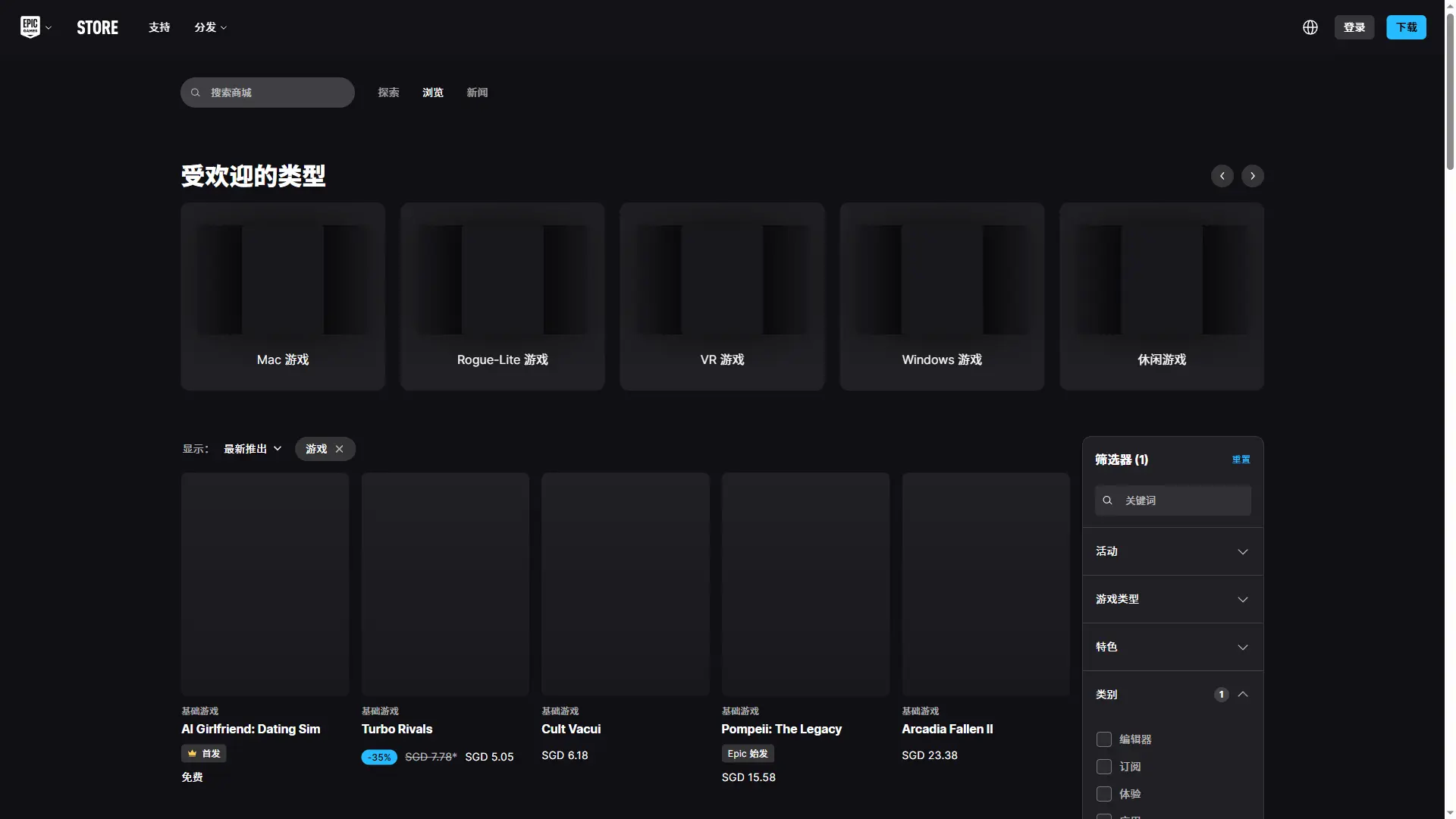The image size is (1456, 819).
Task: Open the 最新推出 sort dropdown
Action: tap(253, 449)
